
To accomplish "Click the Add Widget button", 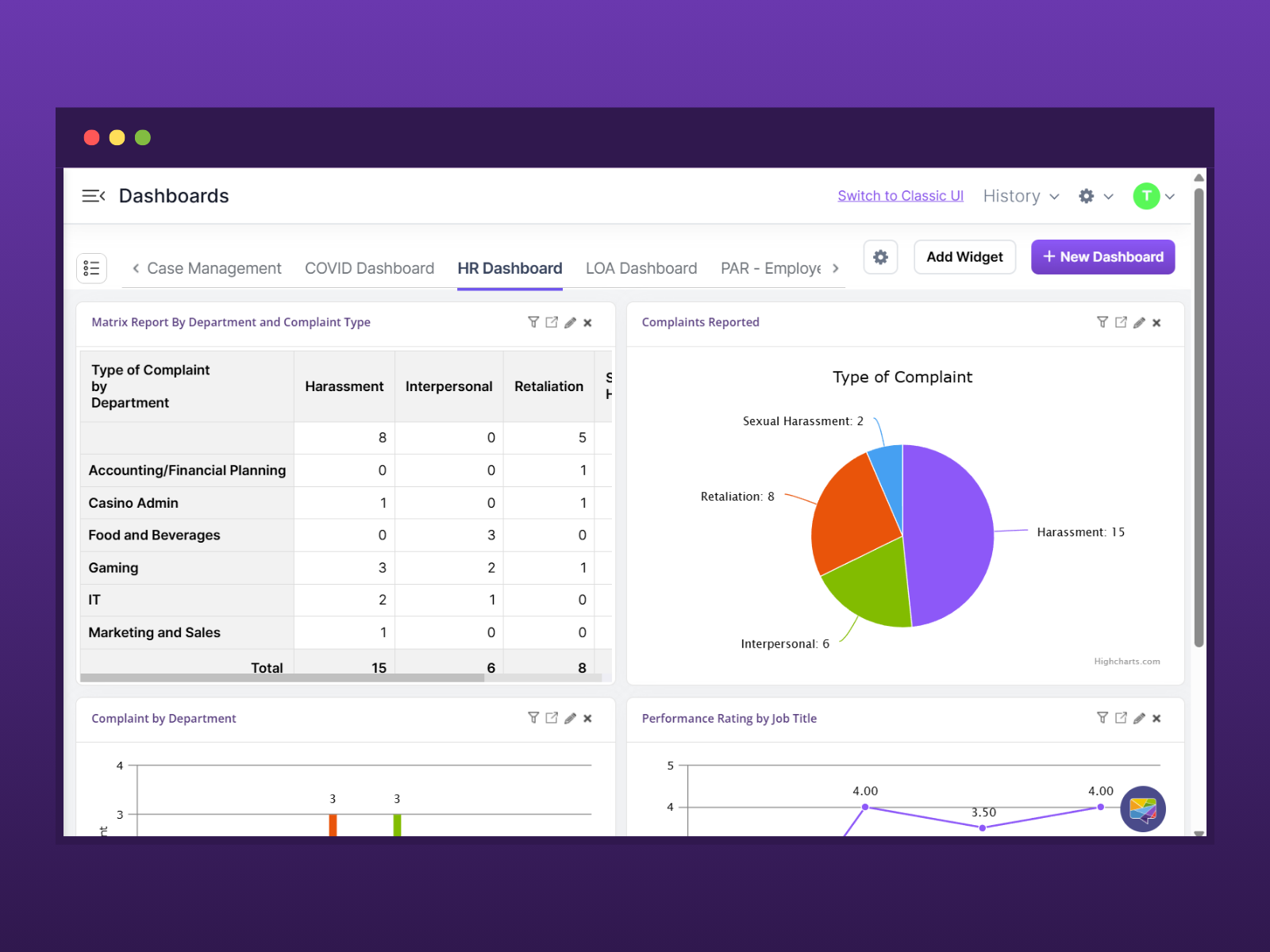I will click(964, 257).
